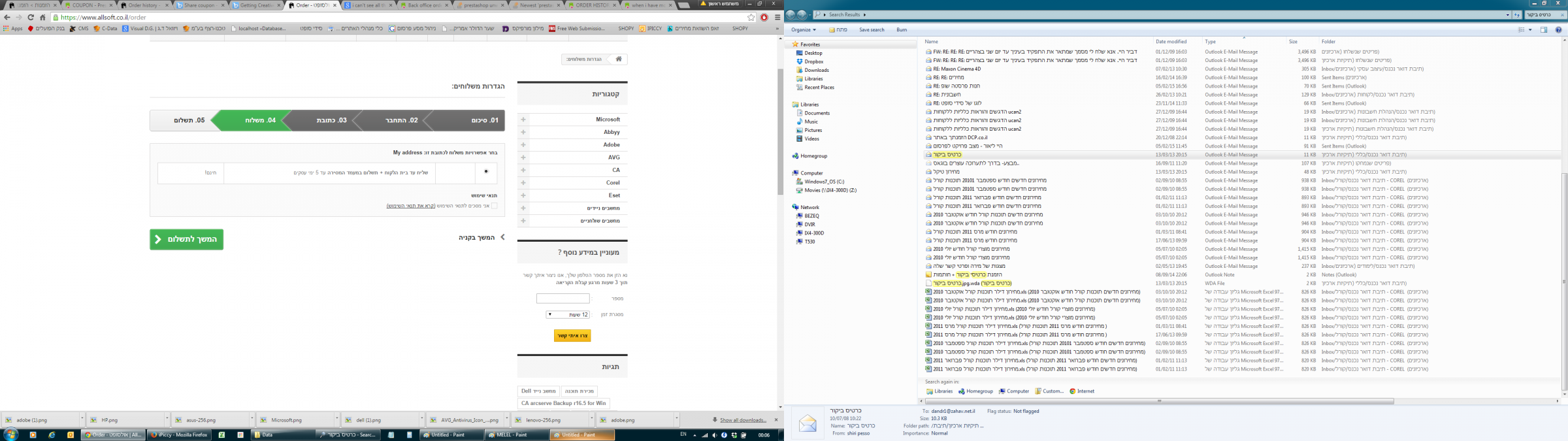Search again in Internet link

[1081, 391]
